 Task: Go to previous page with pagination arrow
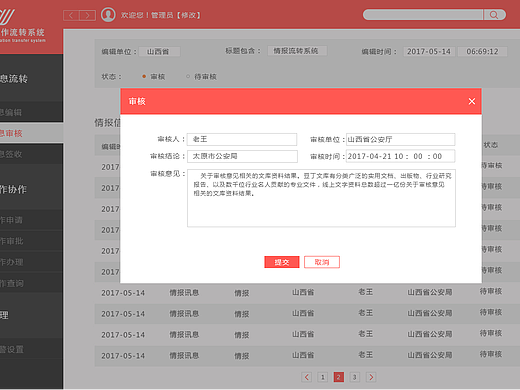coord(307,377)
